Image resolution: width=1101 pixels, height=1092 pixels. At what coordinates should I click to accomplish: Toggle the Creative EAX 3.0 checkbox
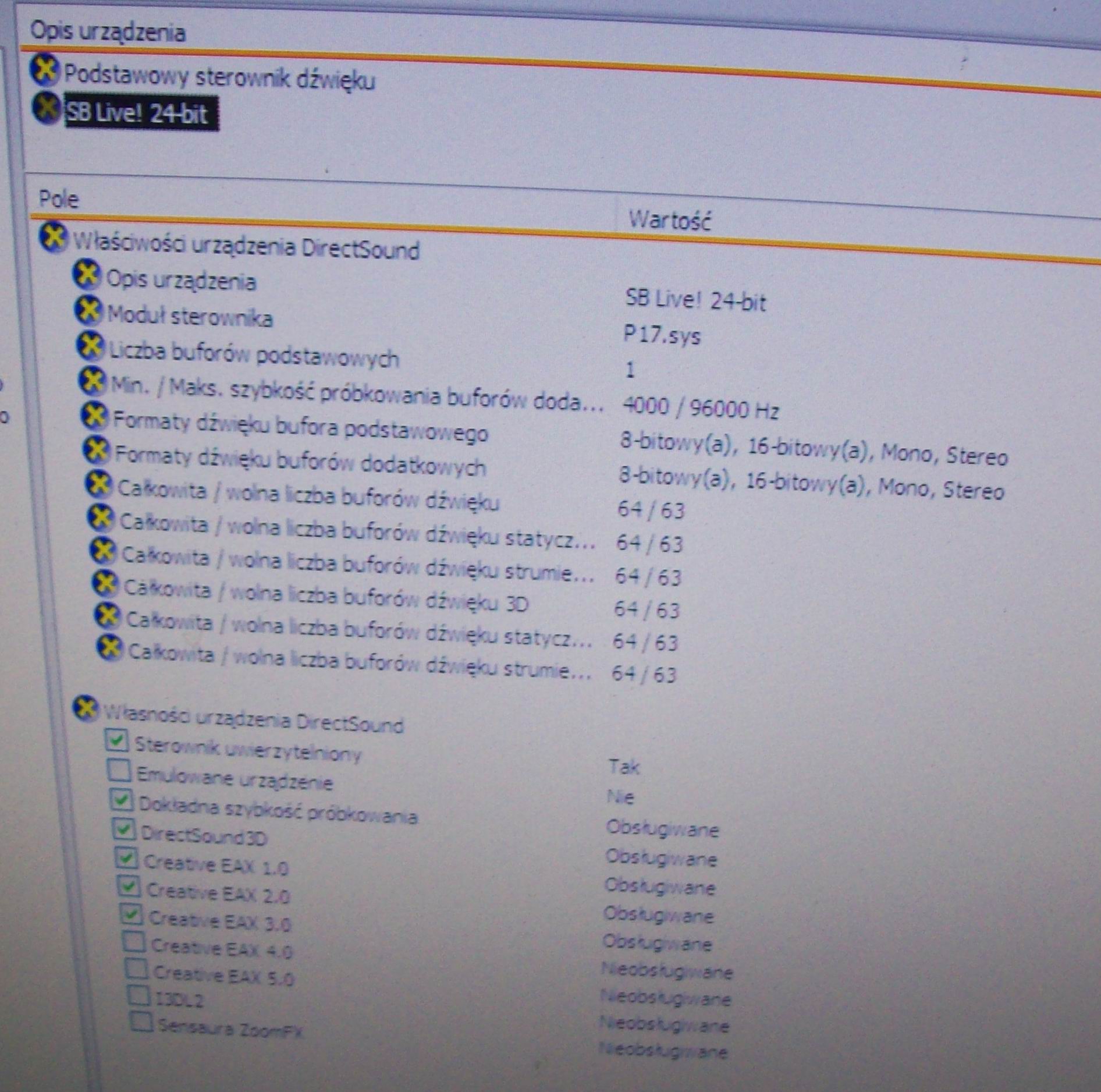132,914
